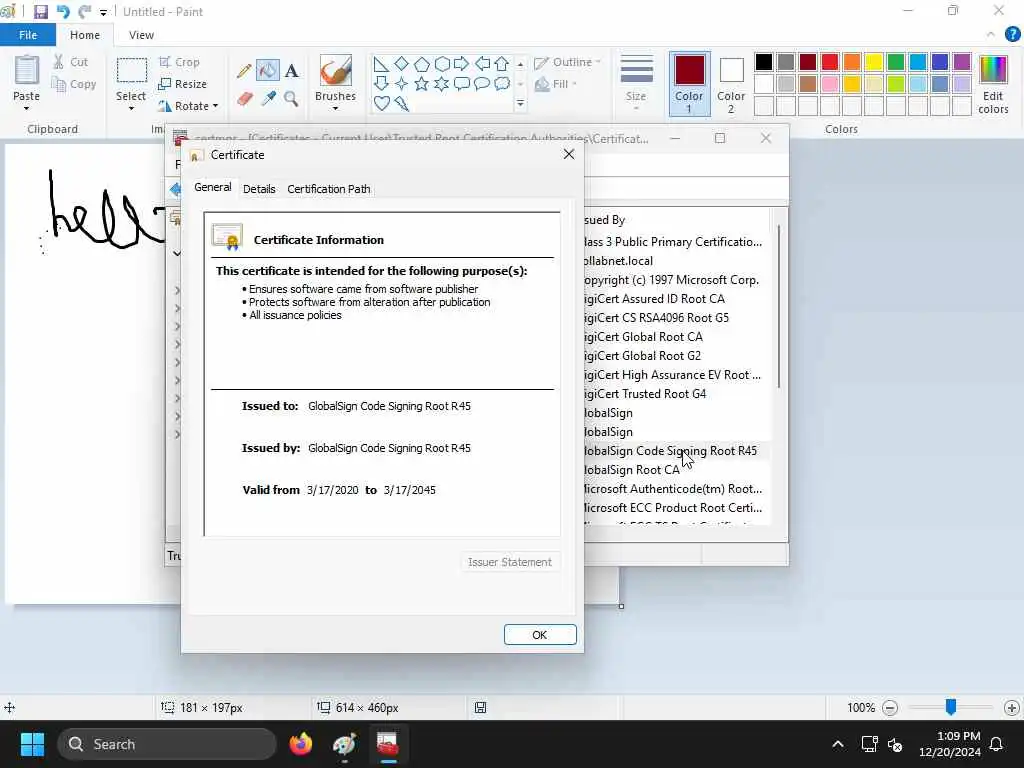1024x768 pixels.
Task: Click OK in the Certificate dialog
Action: click(x=540, y=635)
